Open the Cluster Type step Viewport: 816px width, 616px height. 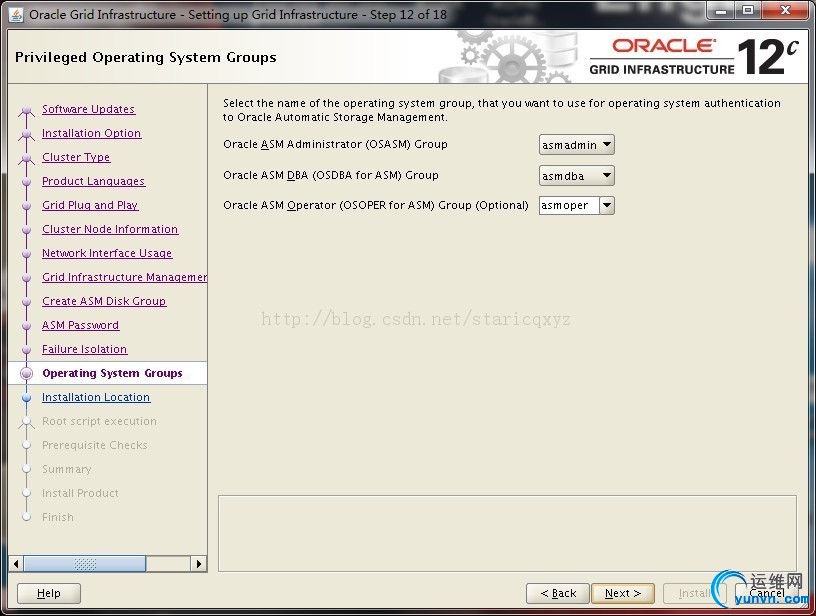[76, 157]
